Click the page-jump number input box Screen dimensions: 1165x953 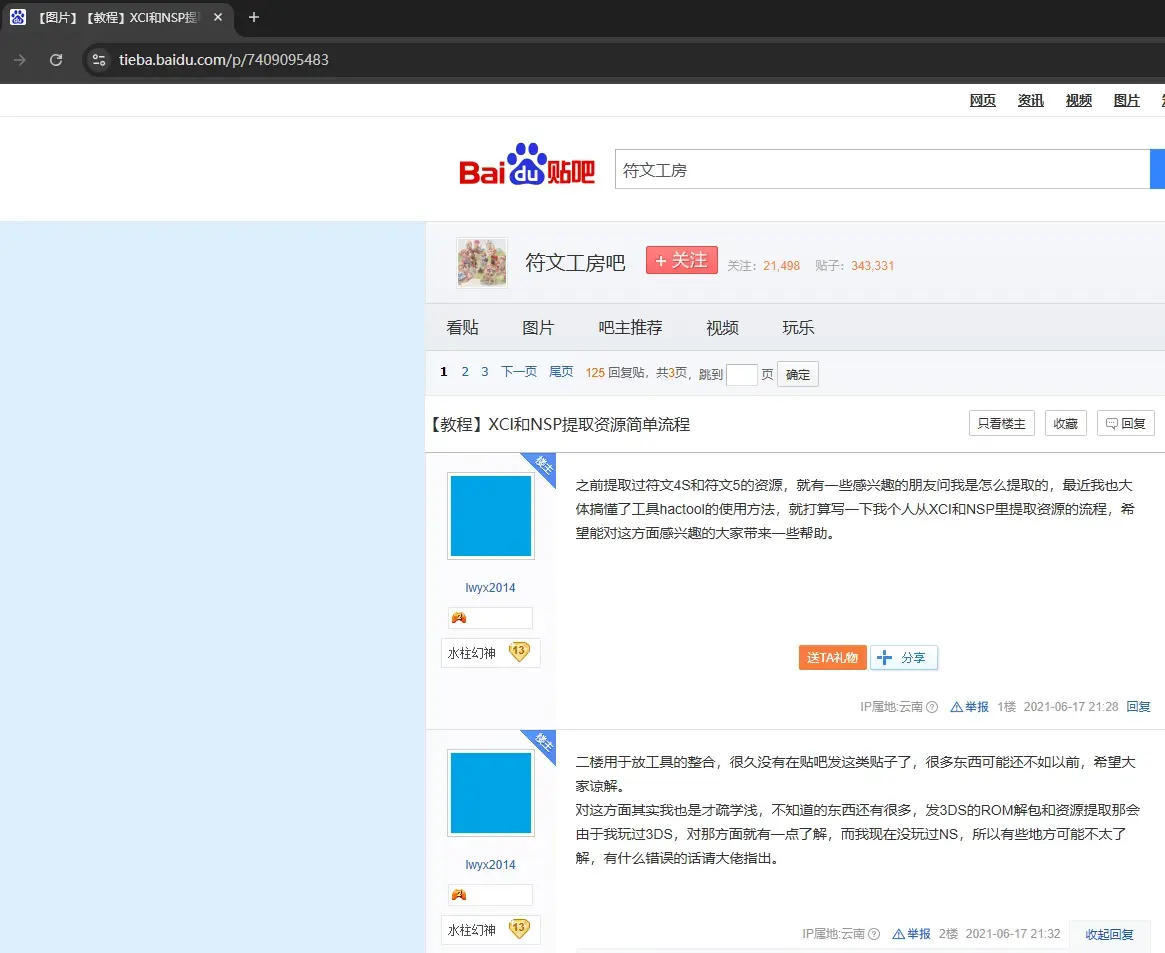click(x=741, y=374)
